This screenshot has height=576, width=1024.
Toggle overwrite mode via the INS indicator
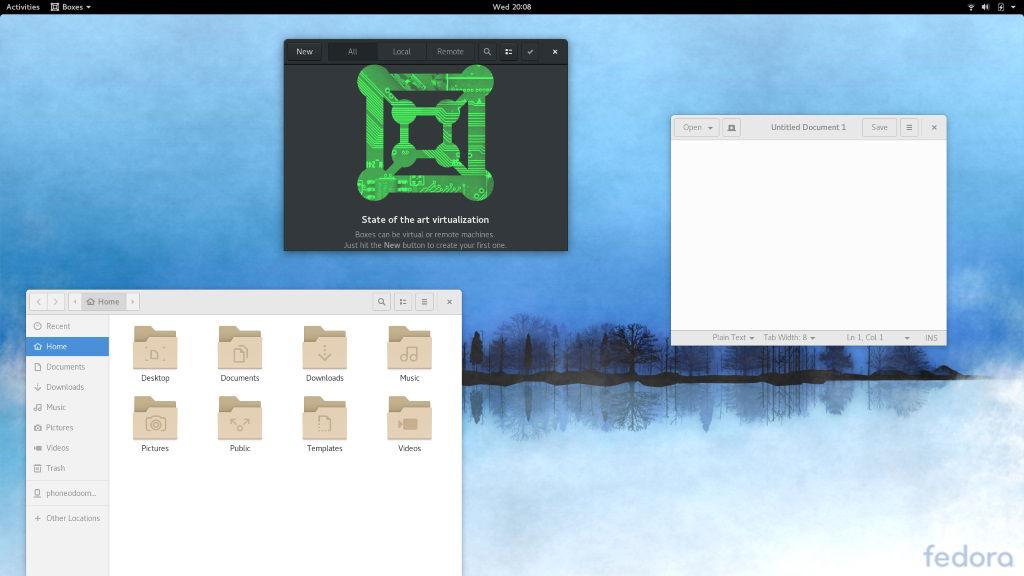[x=929, y=337]
